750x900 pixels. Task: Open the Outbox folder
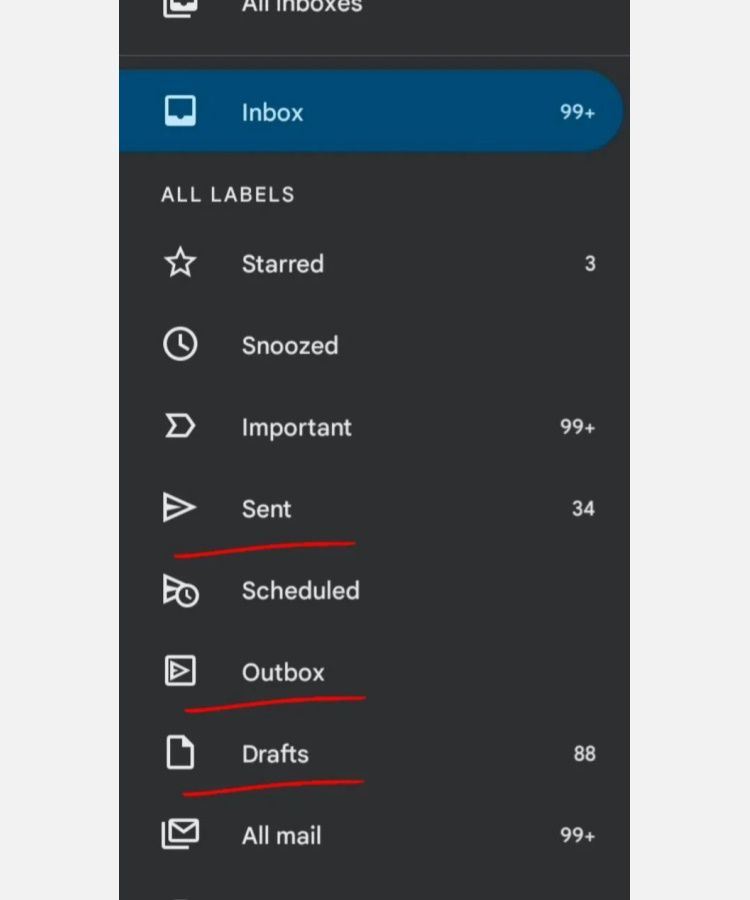(374, 672)
